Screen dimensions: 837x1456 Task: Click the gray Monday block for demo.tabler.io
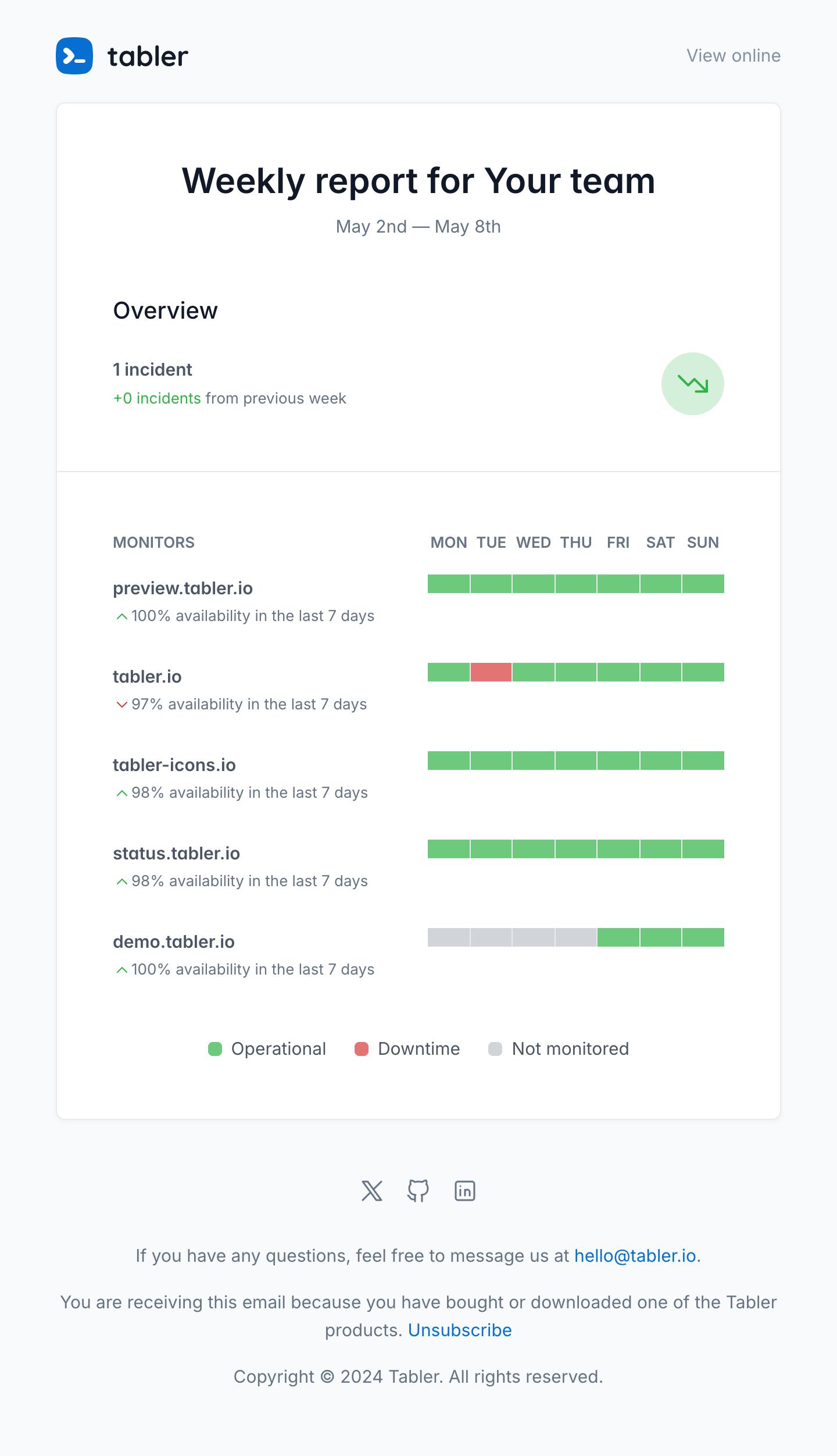pyautogui.click(x=449, y=937)
